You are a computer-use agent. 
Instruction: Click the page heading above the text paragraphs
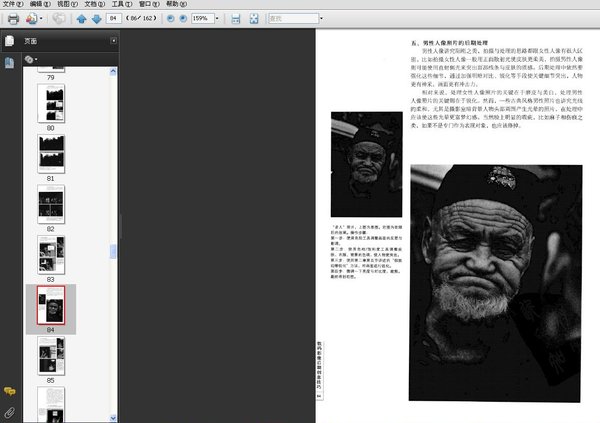449,43
